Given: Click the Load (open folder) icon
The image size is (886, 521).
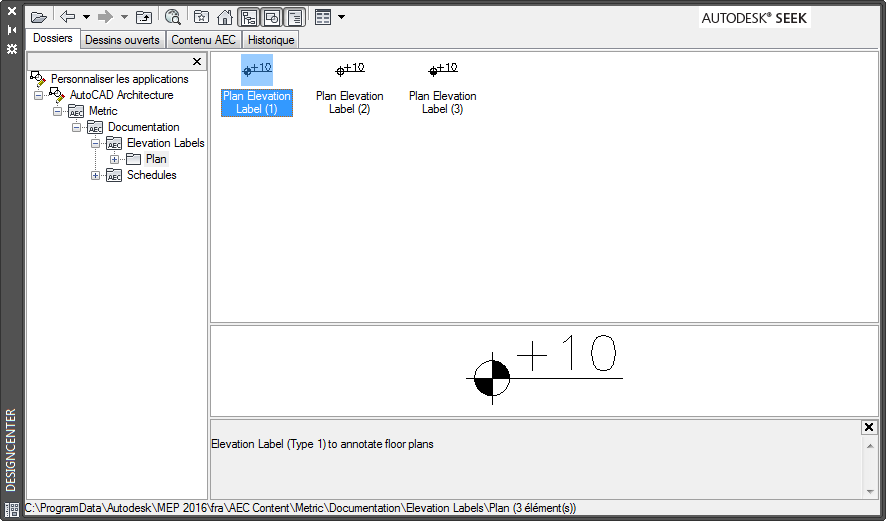Looking at the screenshot, I should tap(38, 18).
